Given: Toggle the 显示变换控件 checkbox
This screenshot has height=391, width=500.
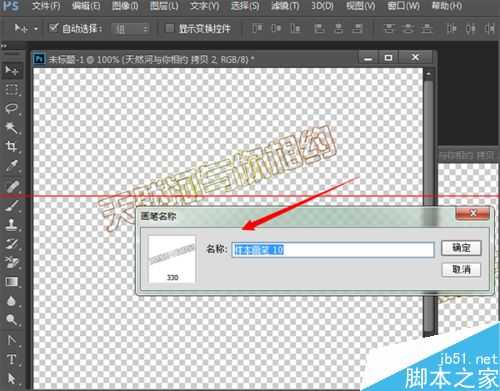Looking at the screenshot, I should (x=170, y=28).
